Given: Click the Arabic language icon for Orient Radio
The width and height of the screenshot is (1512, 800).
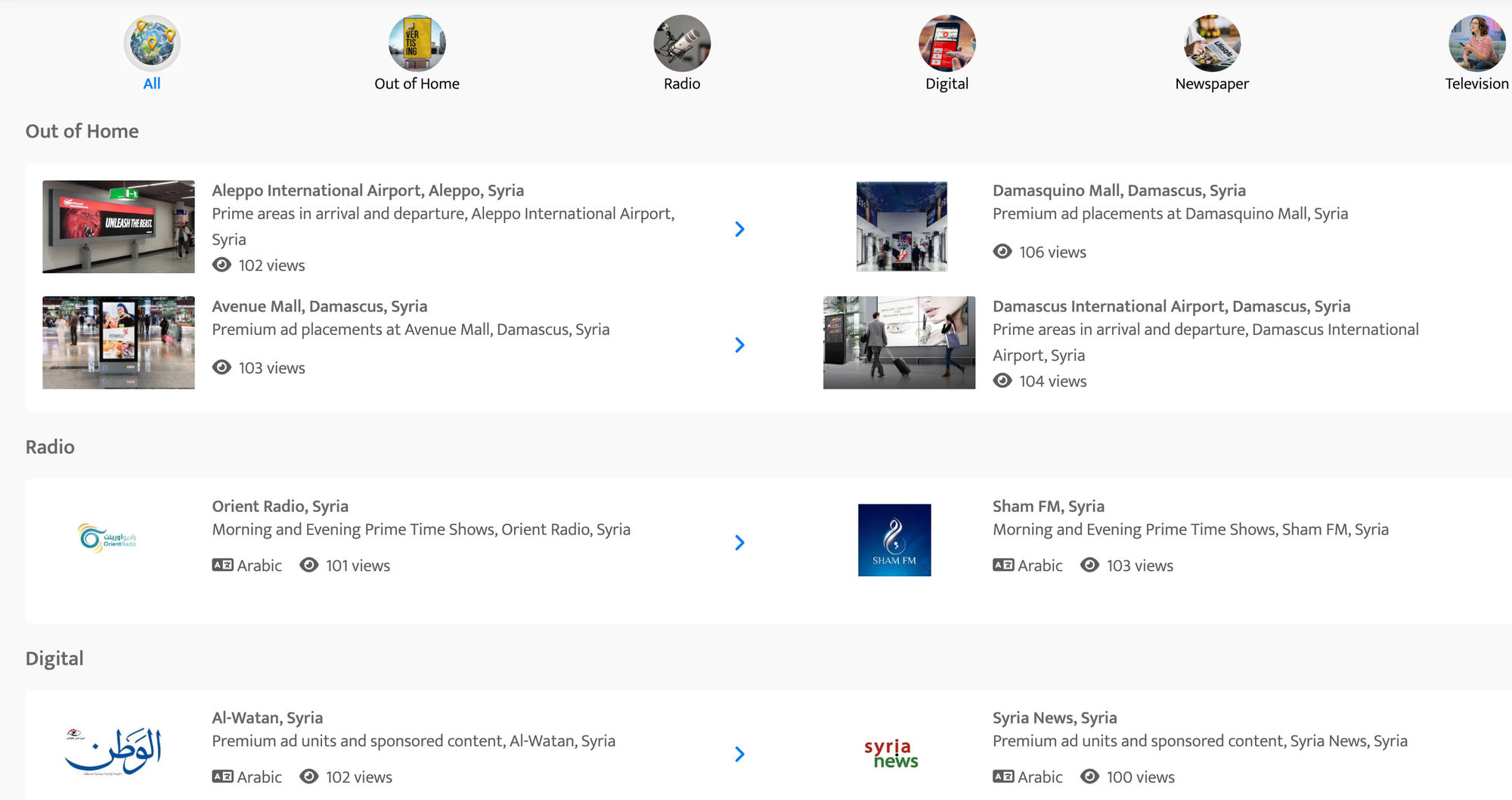Looking at the screenshot, I should coord(222,565).
